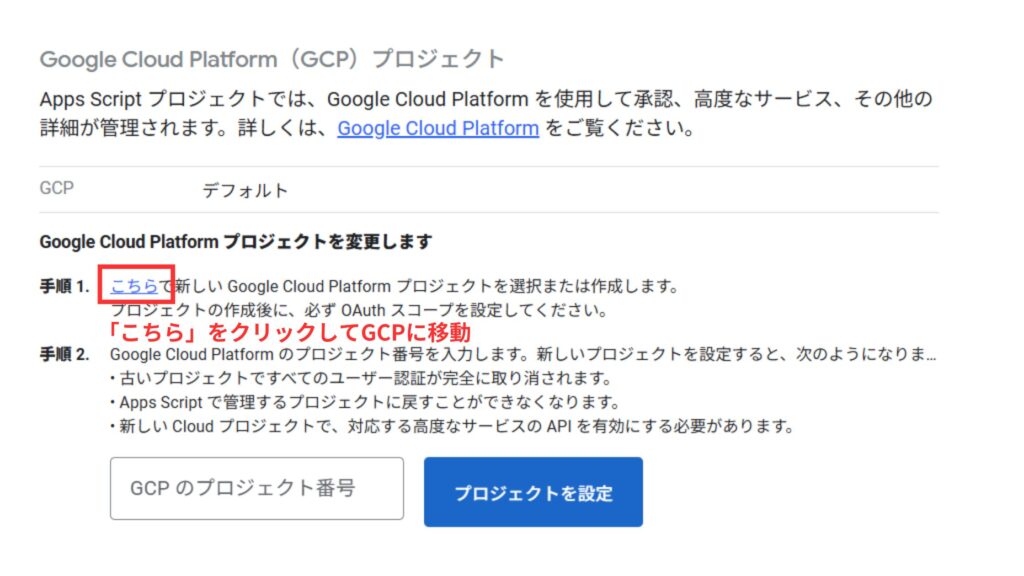Image resolution: width=1024 pixels, height=576 pixels.
Task: Click the 古いプロジェクト bullet item
Action: coord(361,378)
